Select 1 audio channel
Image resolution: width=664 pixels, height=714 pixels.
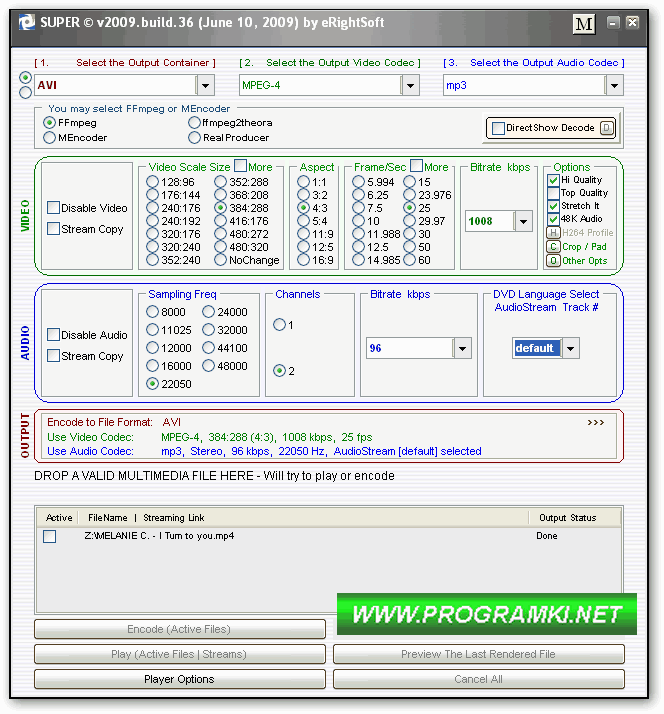[x=279, y=325]
